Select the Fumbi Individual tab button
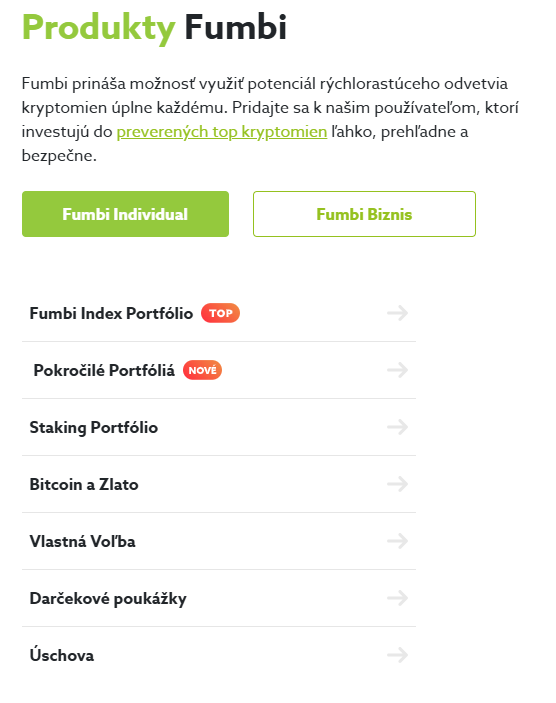This screenshot has height=703, width=556. point(126,214)
